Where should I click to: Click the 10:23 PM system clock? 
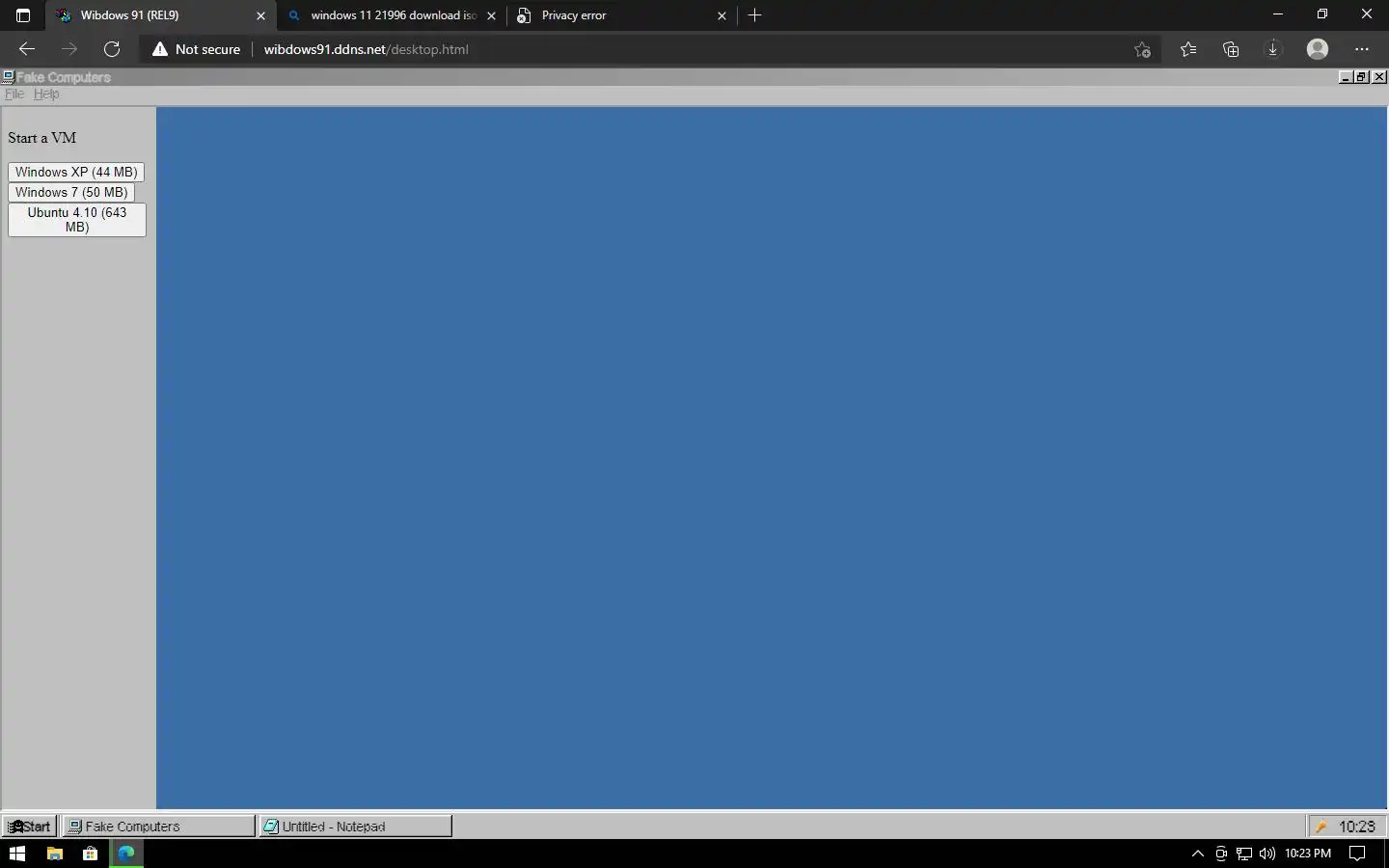click(x=1308, y=854)
